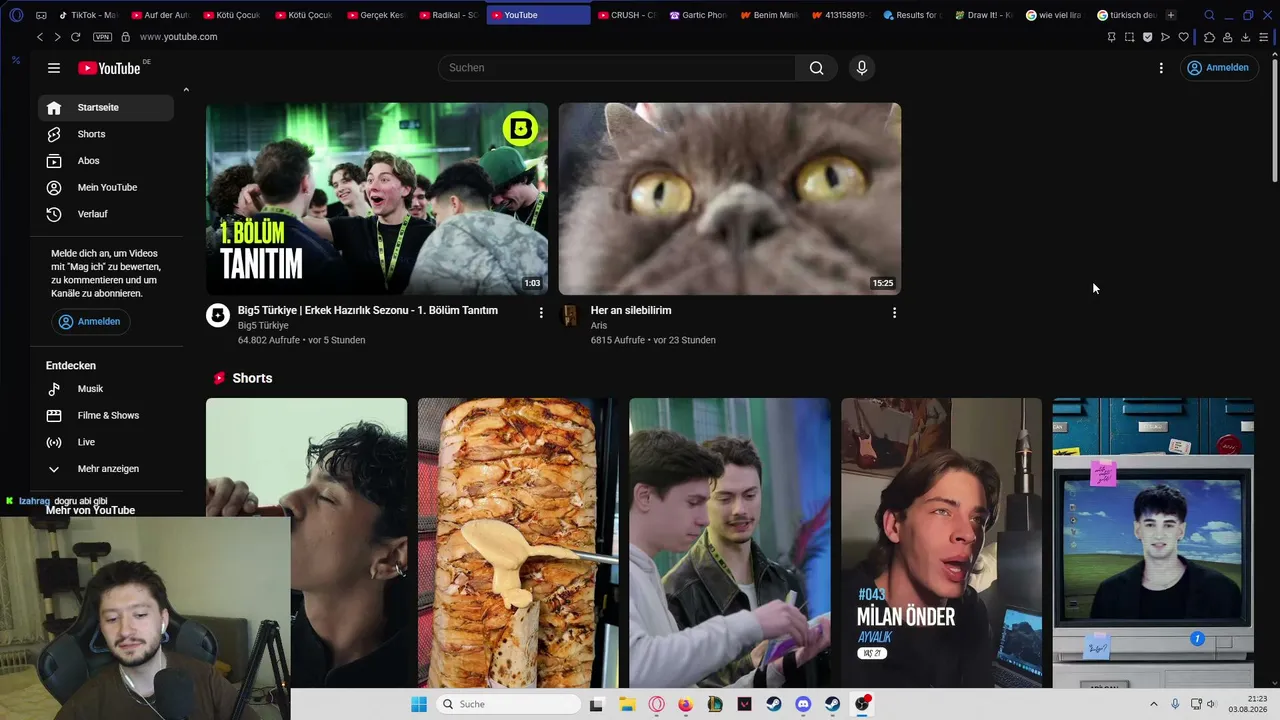The width and height of the screenshot is (1280, 720).
Task: Open Musik in the Entdecken section
Action: (x=106, y=389)
